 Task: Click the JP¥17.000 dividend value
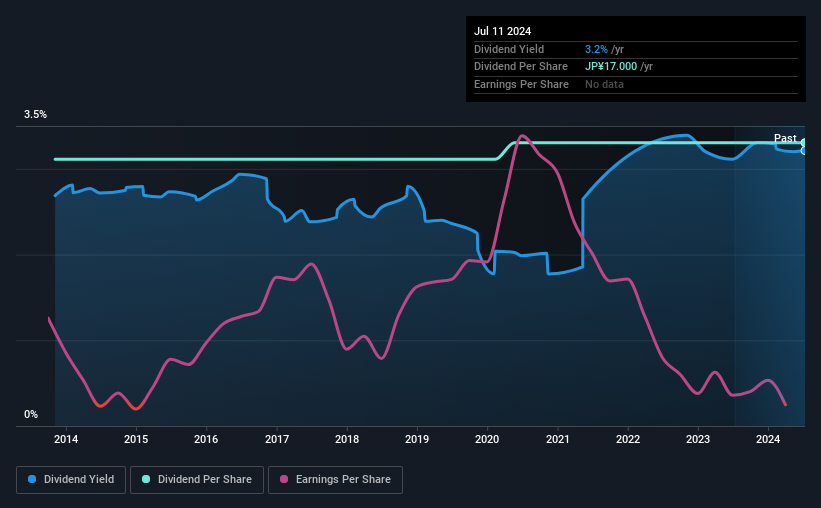click(611, 67)
